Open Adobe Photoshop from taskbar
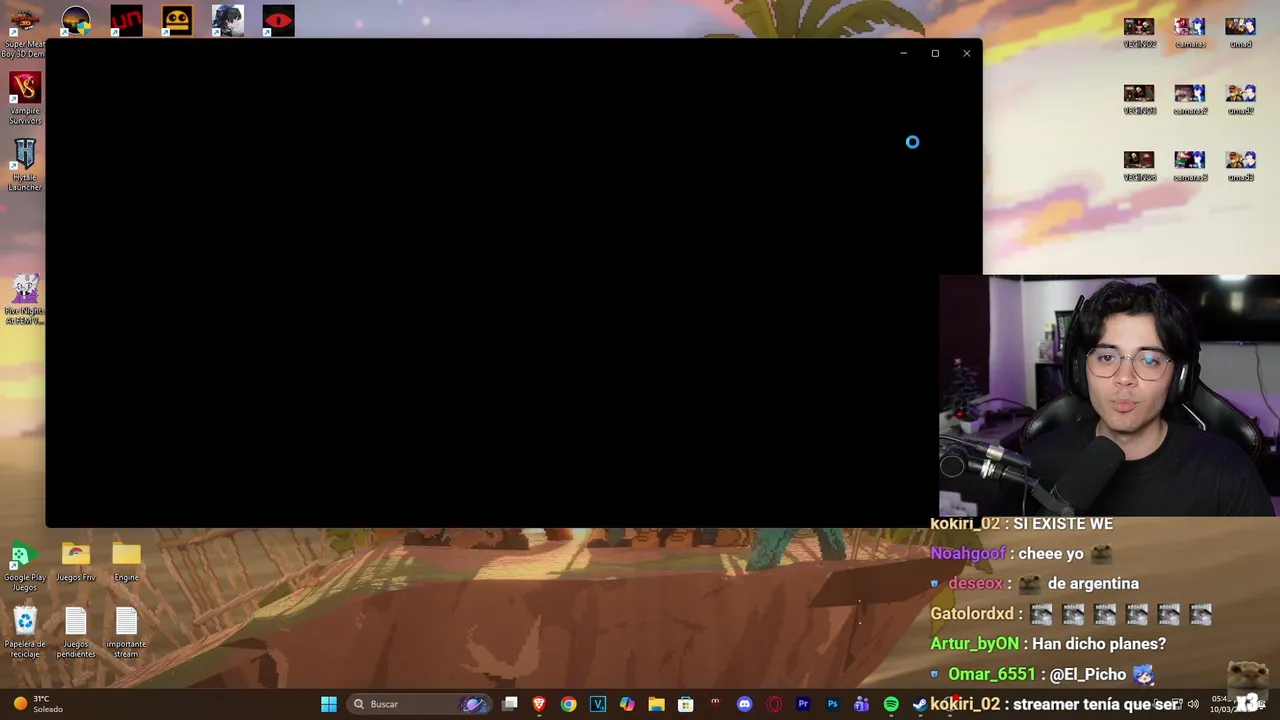Screen dimensions: 1280x720 (832, 704)
